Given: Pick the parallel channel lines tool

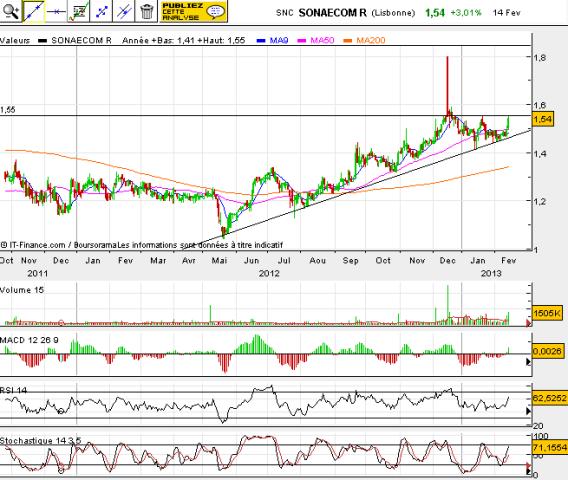Looking at the screenshot, I should point(124,12).
